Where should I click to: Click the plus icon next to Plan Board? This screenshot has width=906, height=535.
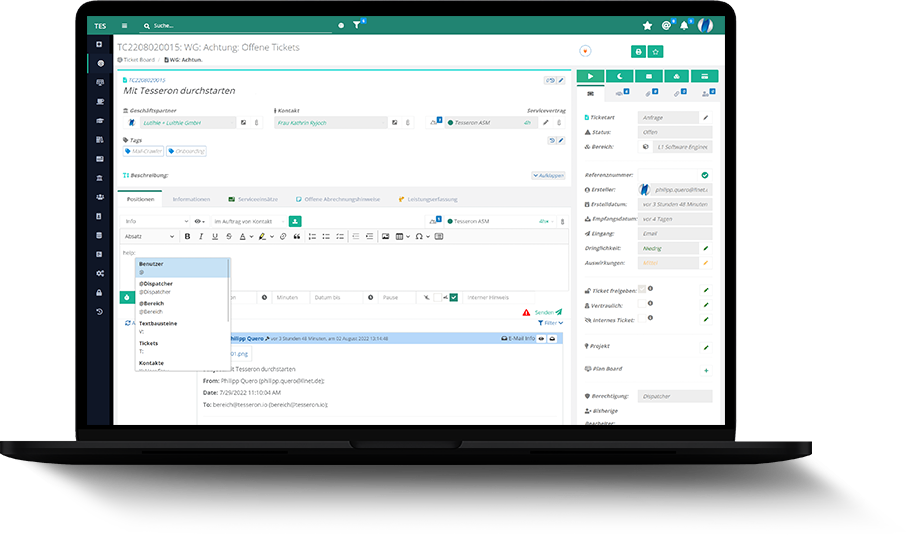point(706,370)
